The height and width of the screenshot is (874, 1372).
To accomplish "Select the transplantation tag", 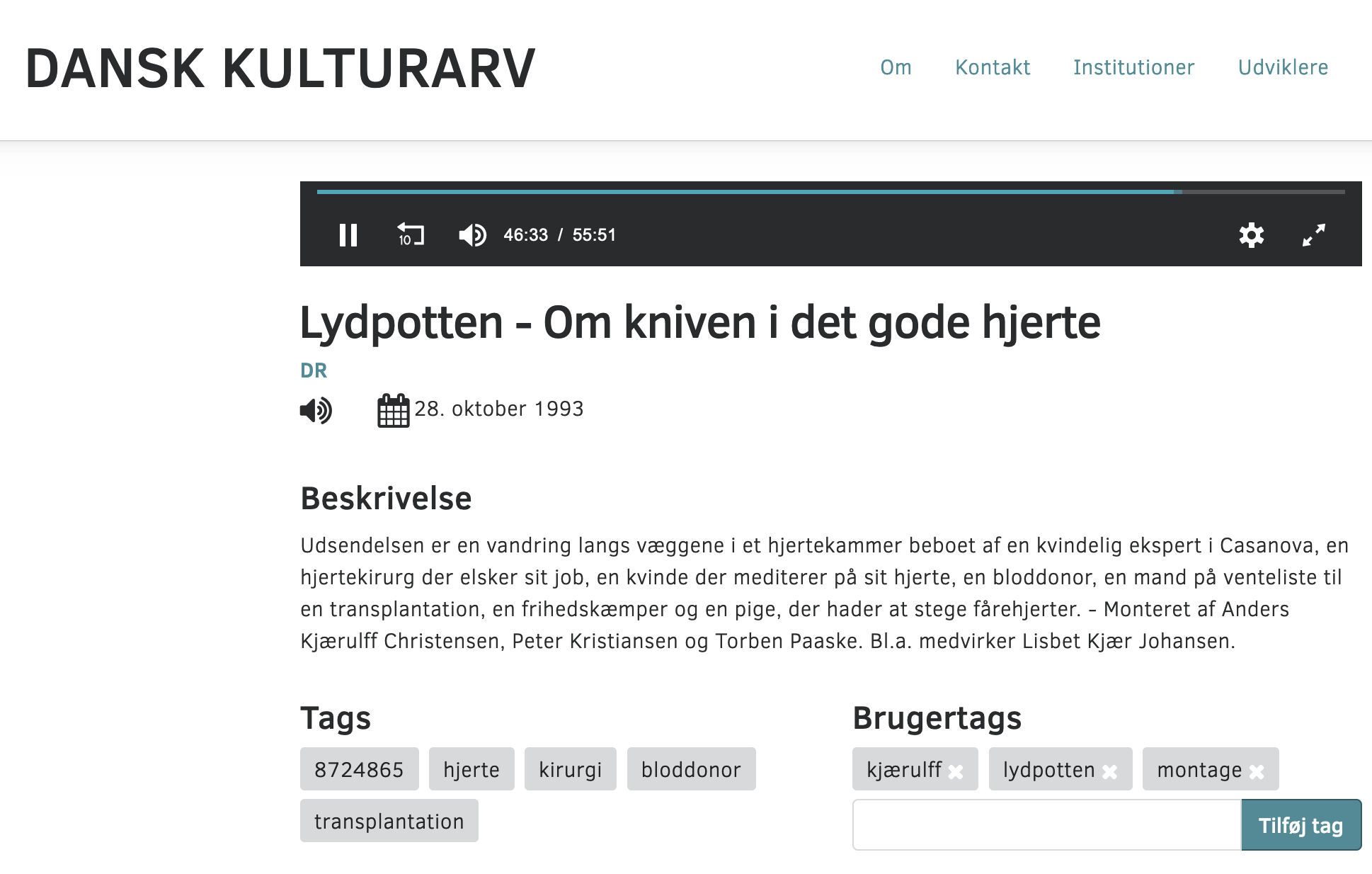I will coord(389,821).
